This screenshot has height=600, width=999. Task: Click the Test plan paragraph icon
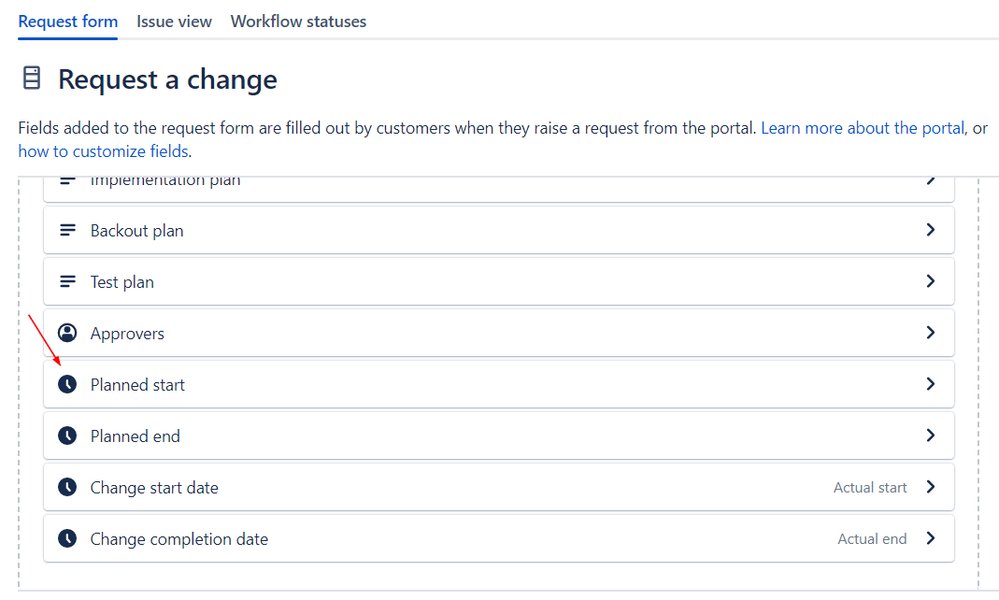68,282
